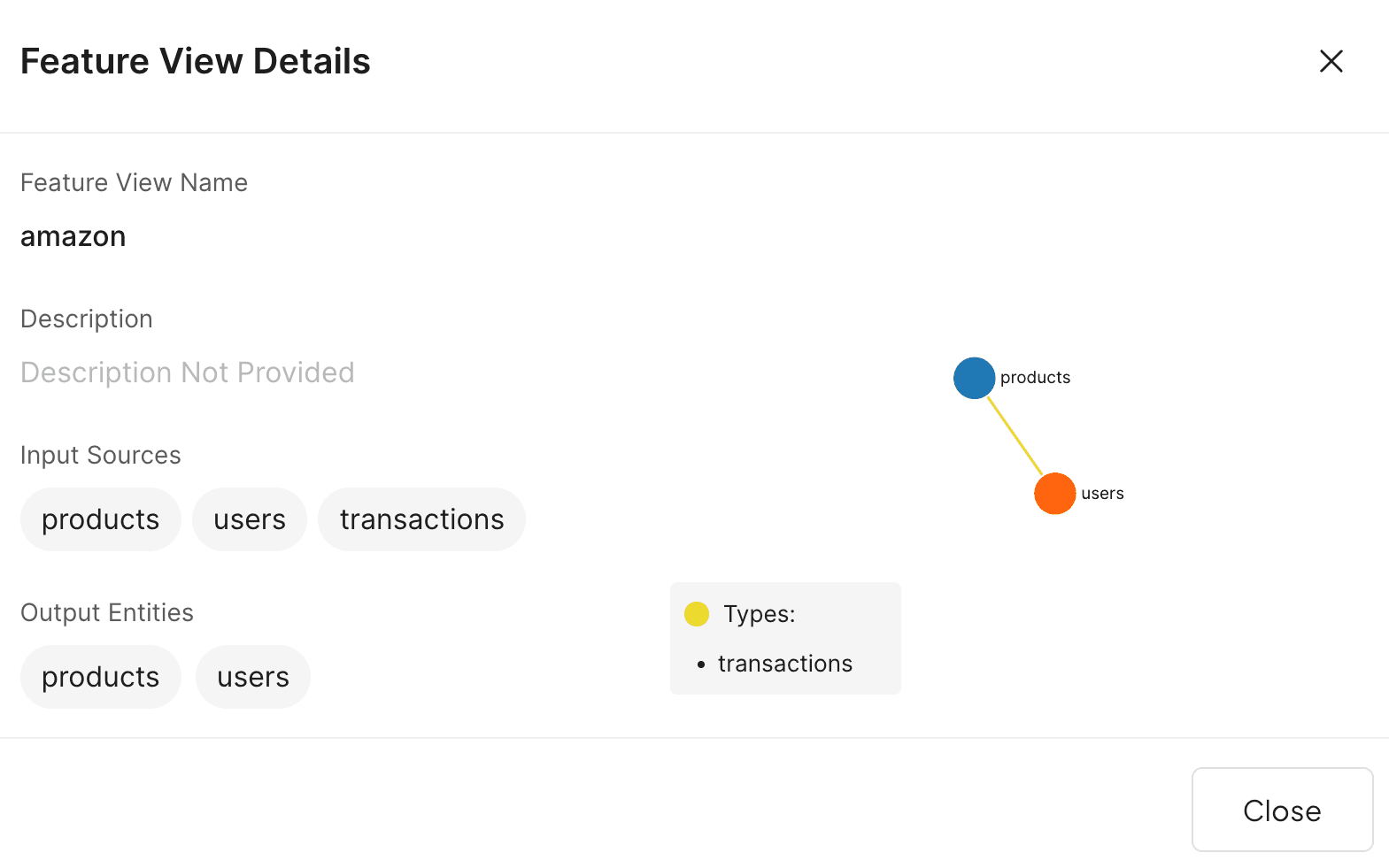Click the blue products node in the graph
The image size is (1389, 868).
pyautogui.click(x=974, y=378)
